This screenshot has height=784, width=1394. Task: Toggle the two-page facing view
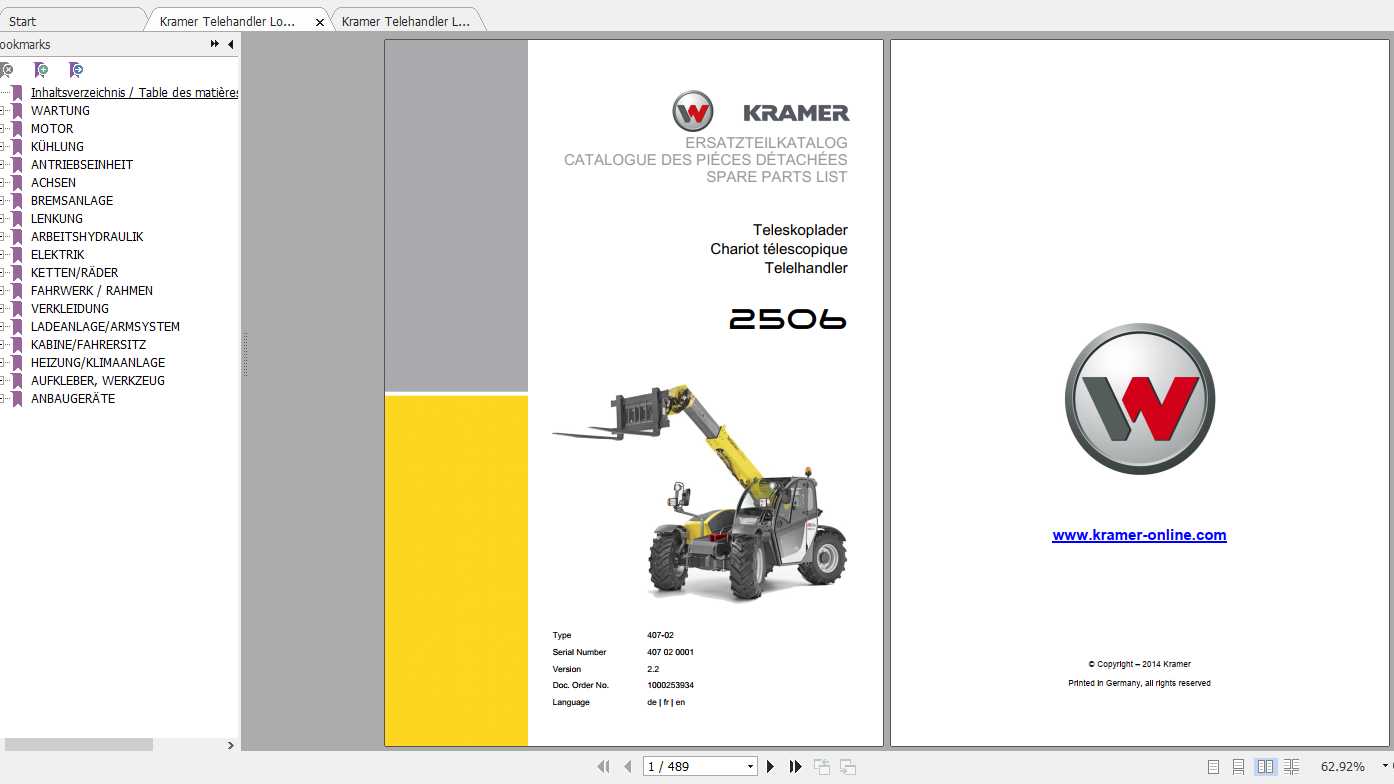click(x=1265, y=767)
